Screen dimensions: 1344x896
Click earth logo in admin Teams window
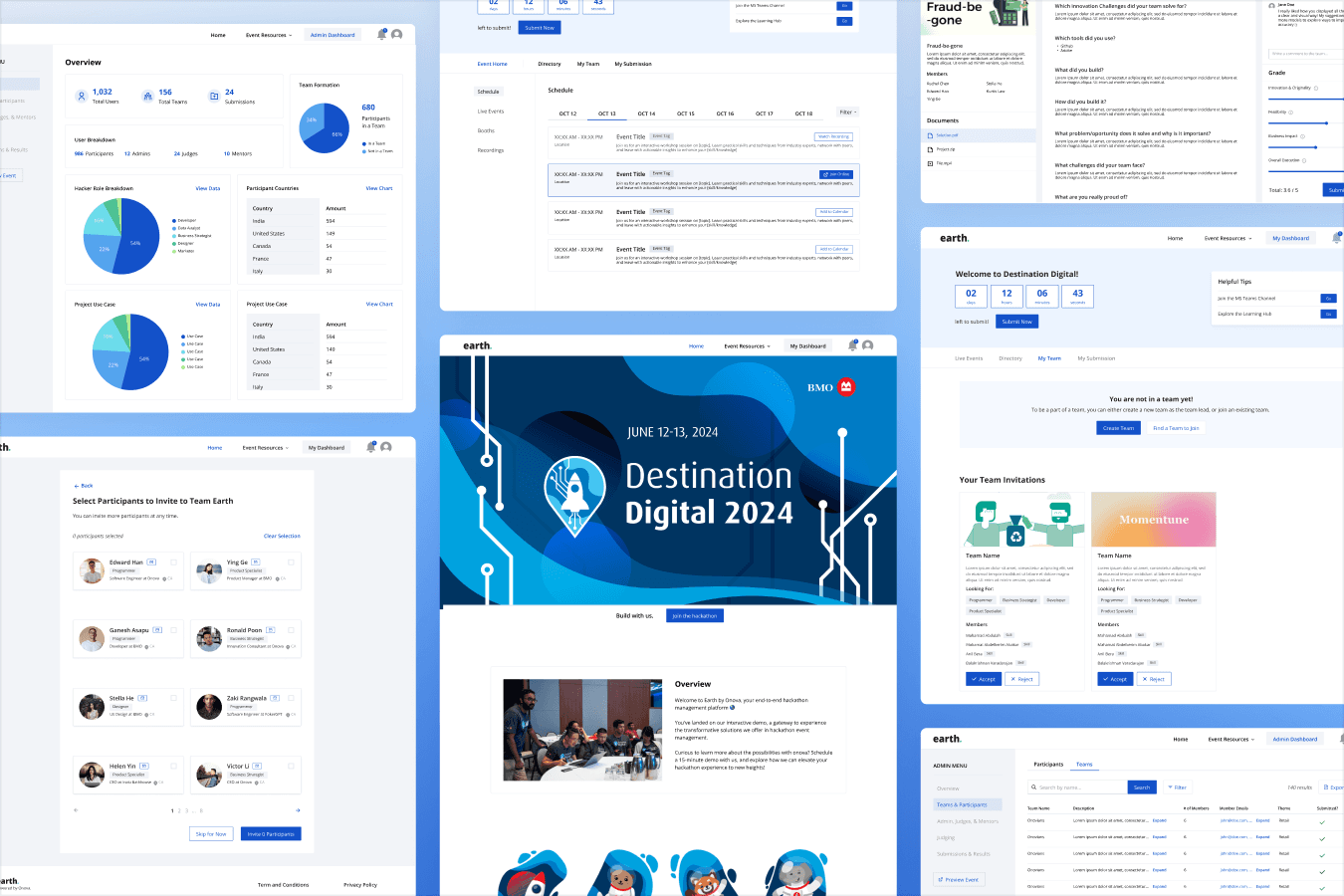click(947, 739)
